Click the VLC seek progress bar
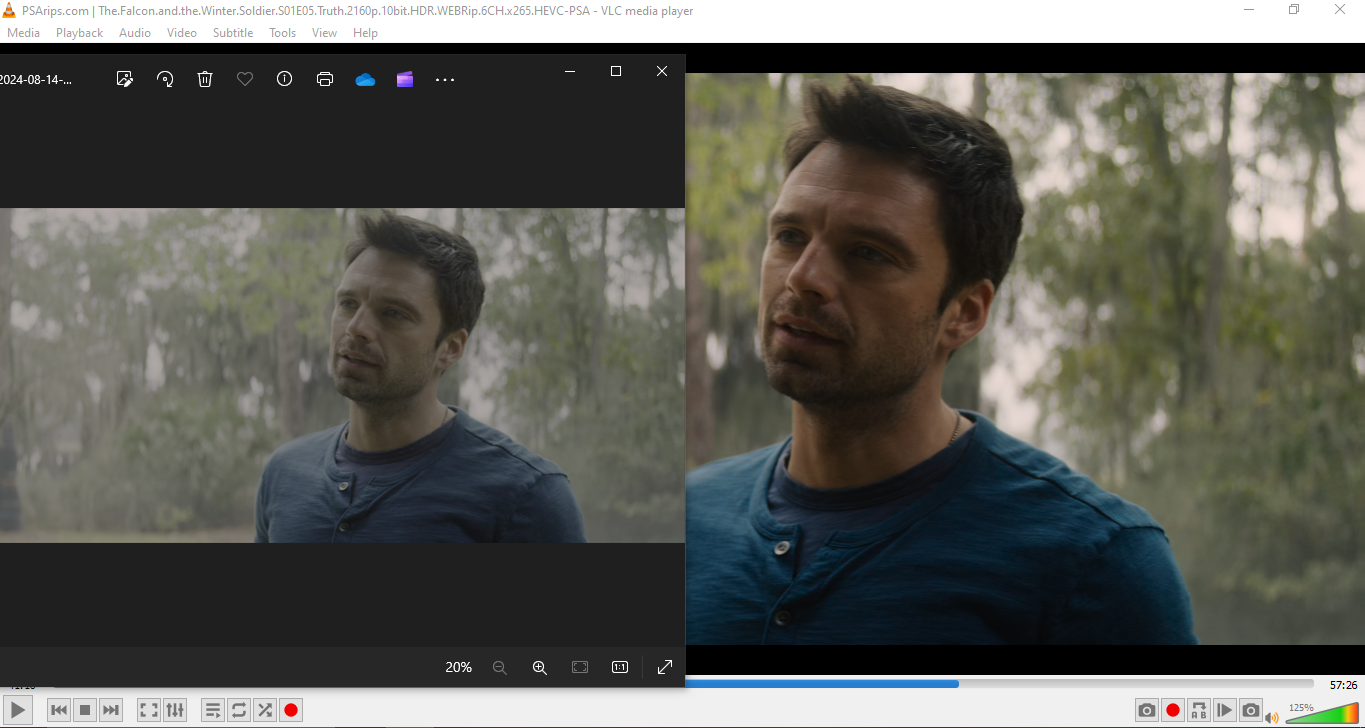1365x728 pixels. pyautogui.click(x=999, y=684)
